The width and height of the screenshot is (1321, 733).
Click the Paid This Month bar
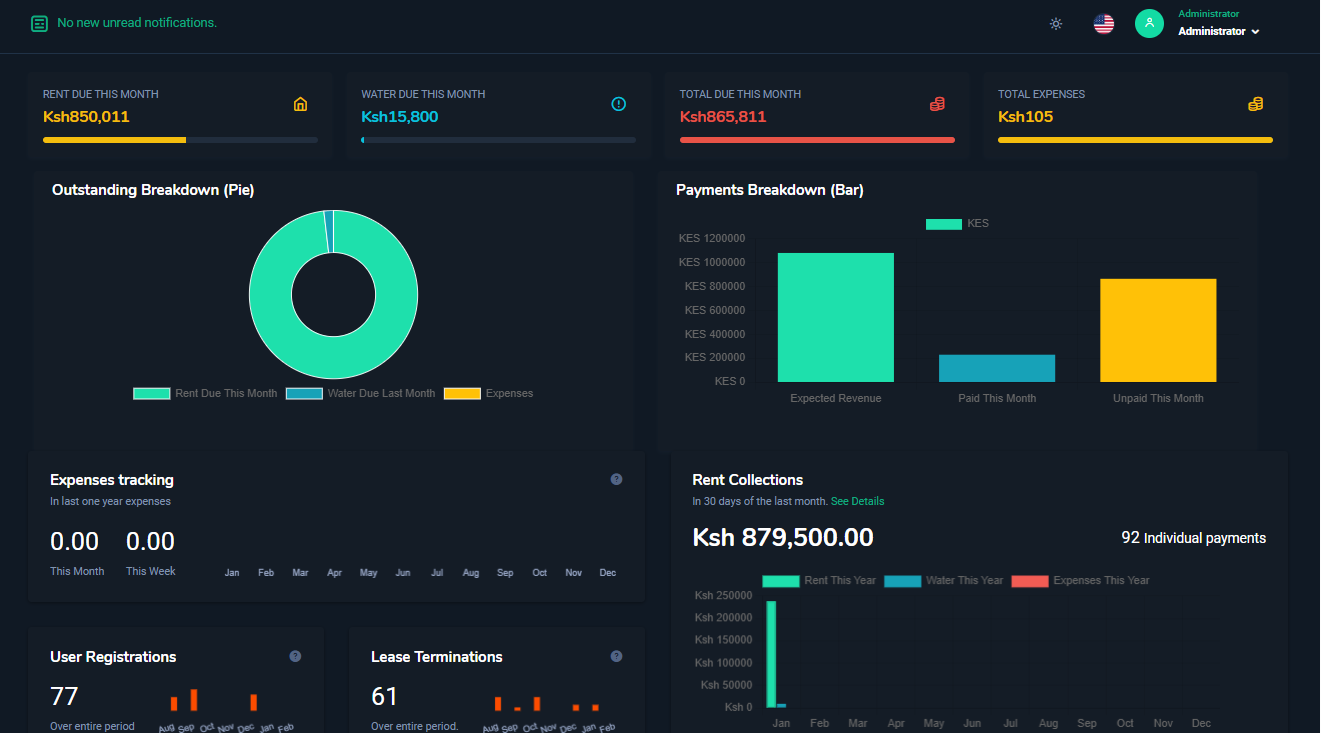click(997, 368)
